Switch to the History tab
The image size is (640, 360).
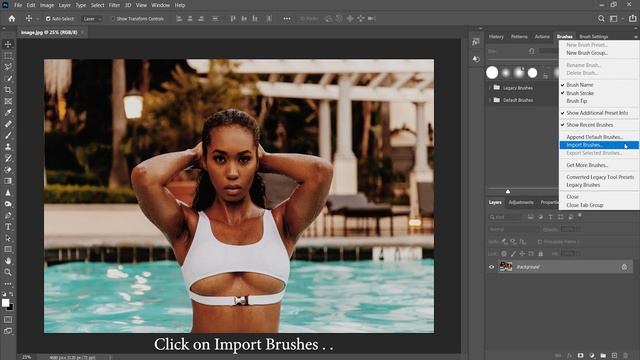496,37
